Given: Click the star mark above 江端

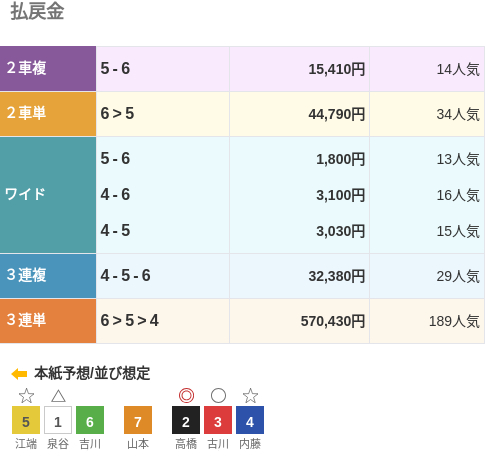Looking at the screenshot, I should (26, 396).
